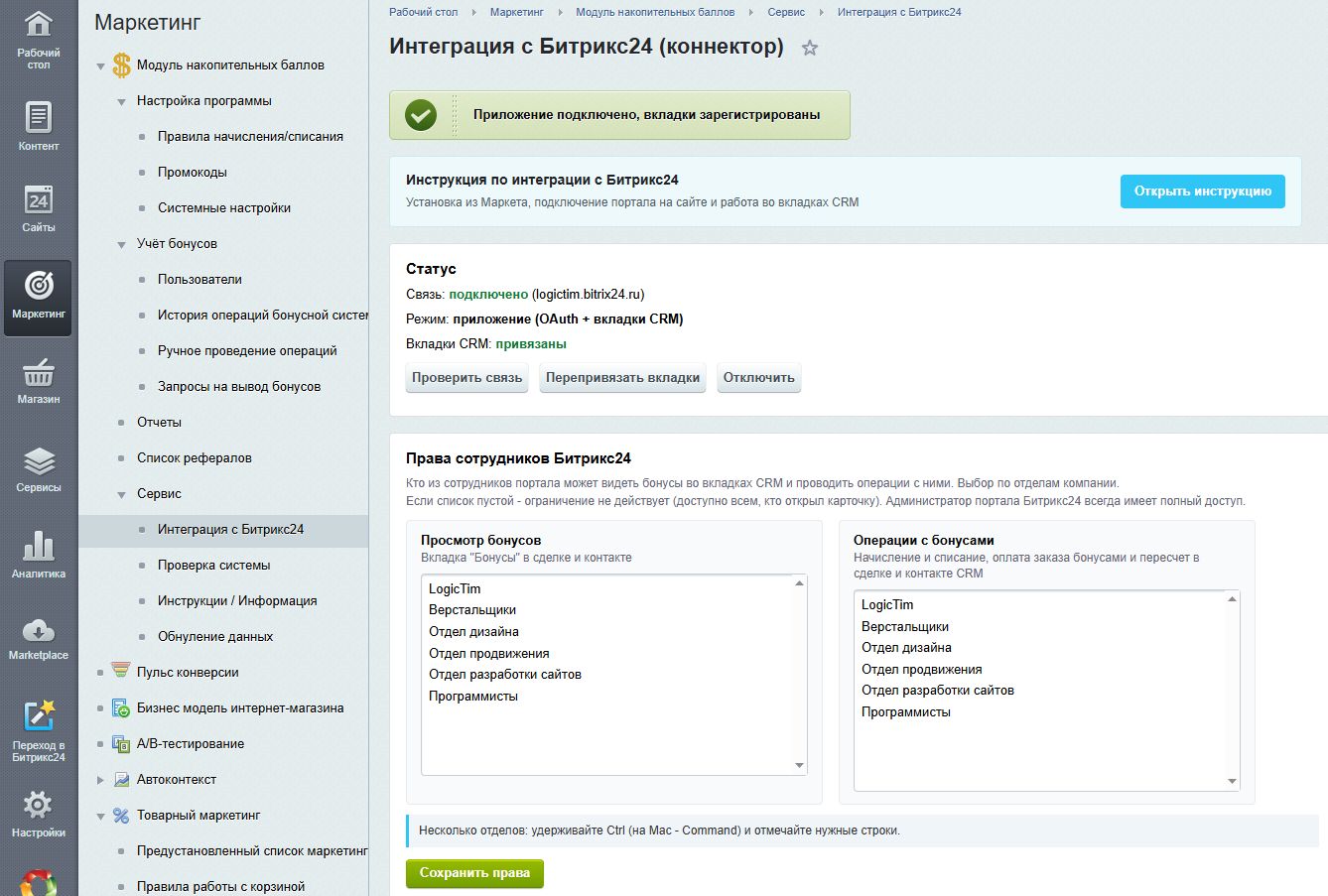Image resolution: width=1328 pixels, height=896 pixels.
Task: Open История операций бонусной системы
Action: 262,316
